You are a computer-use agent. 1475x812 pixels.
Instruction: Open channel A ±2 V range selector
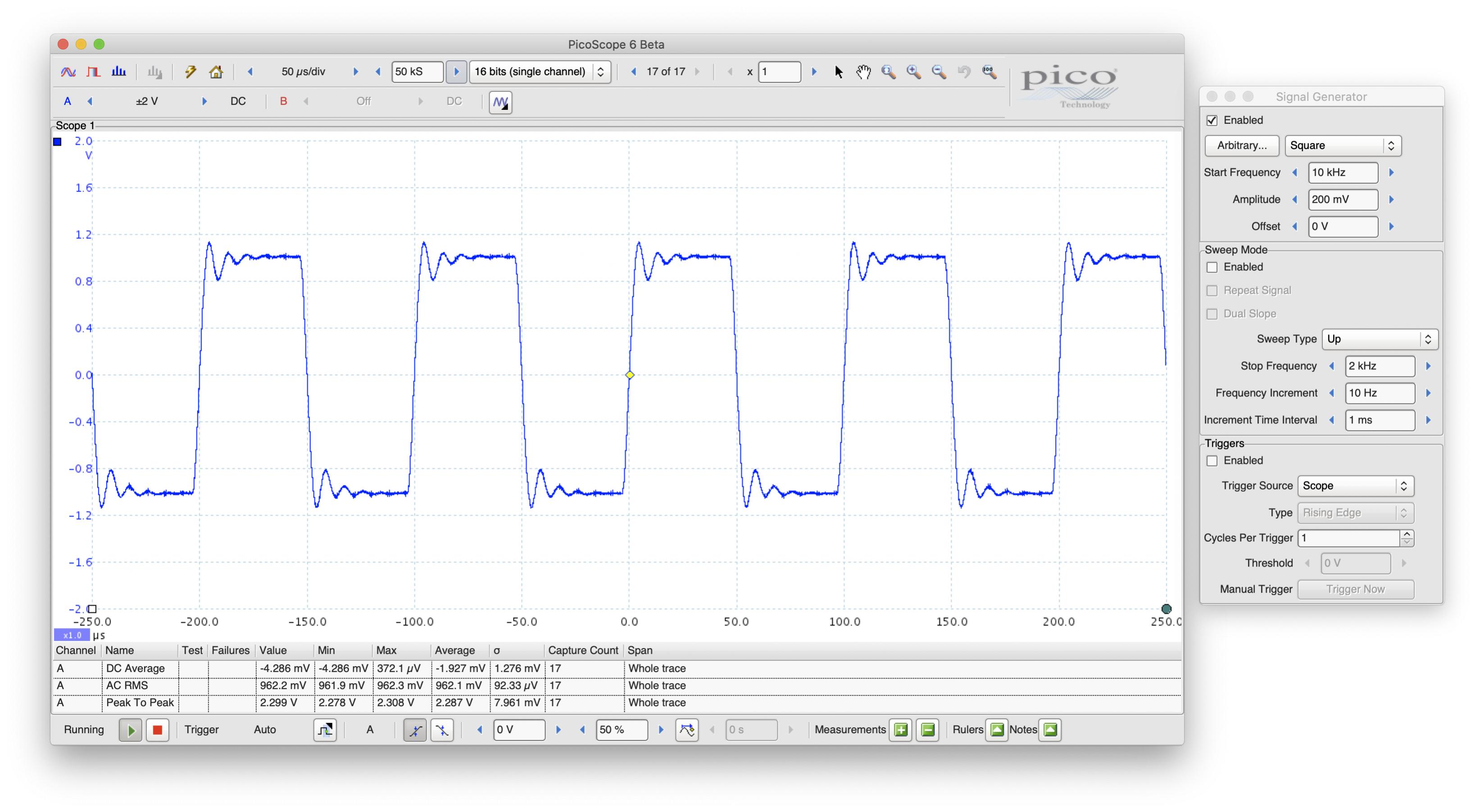coord(147,101)
